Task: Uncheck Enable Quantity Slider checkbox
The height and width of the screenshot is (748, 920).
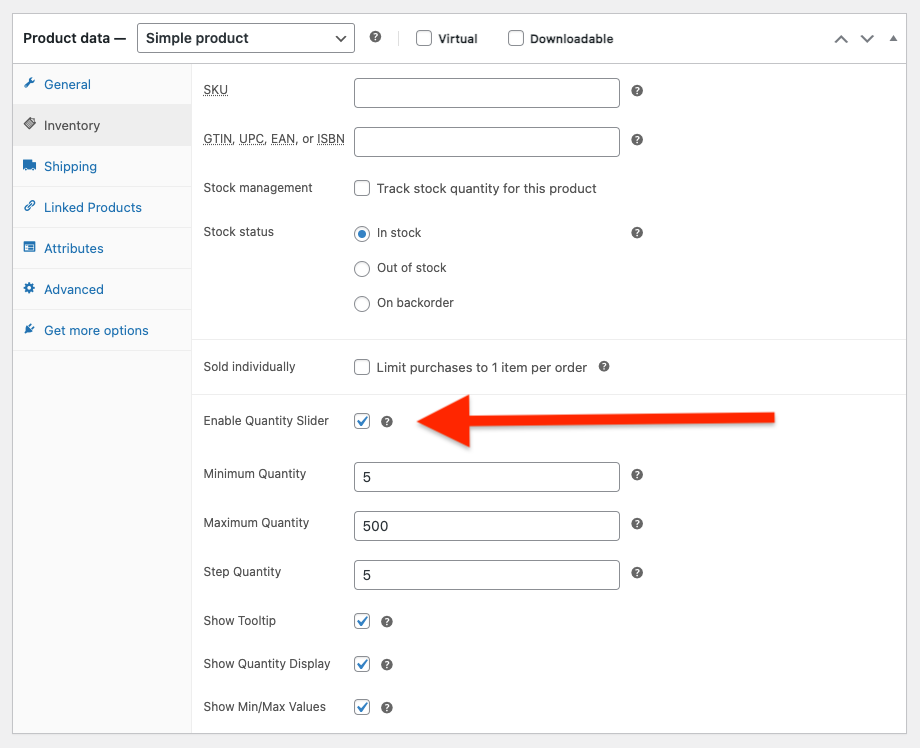Action: [362, 421]
